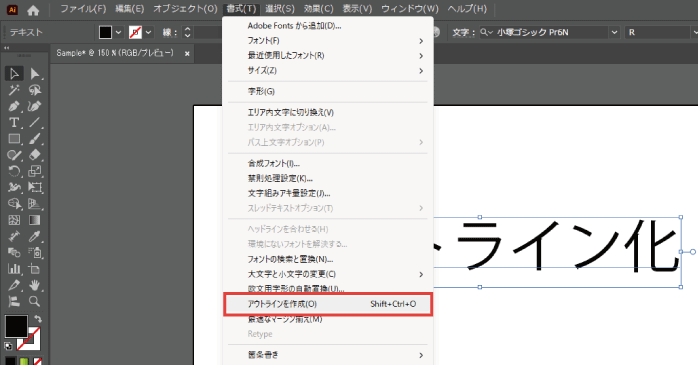Select the Perspective Grid tool
Screen dimensions: 698x365
pos(35,204)
